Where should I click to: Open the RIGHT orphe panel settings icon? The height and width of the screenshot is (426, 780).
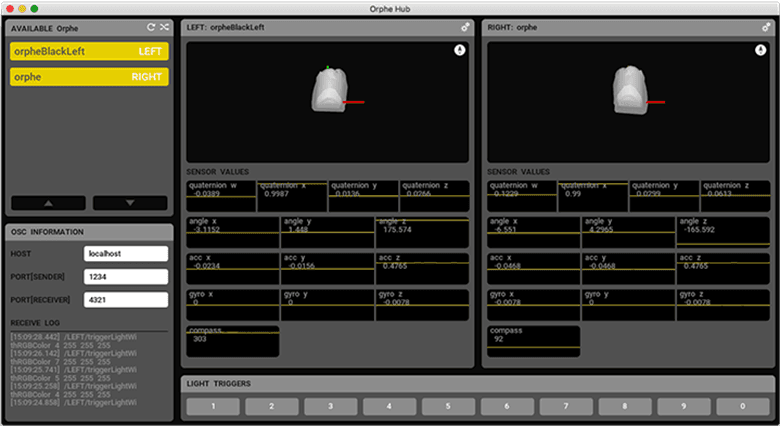(766, 27)
